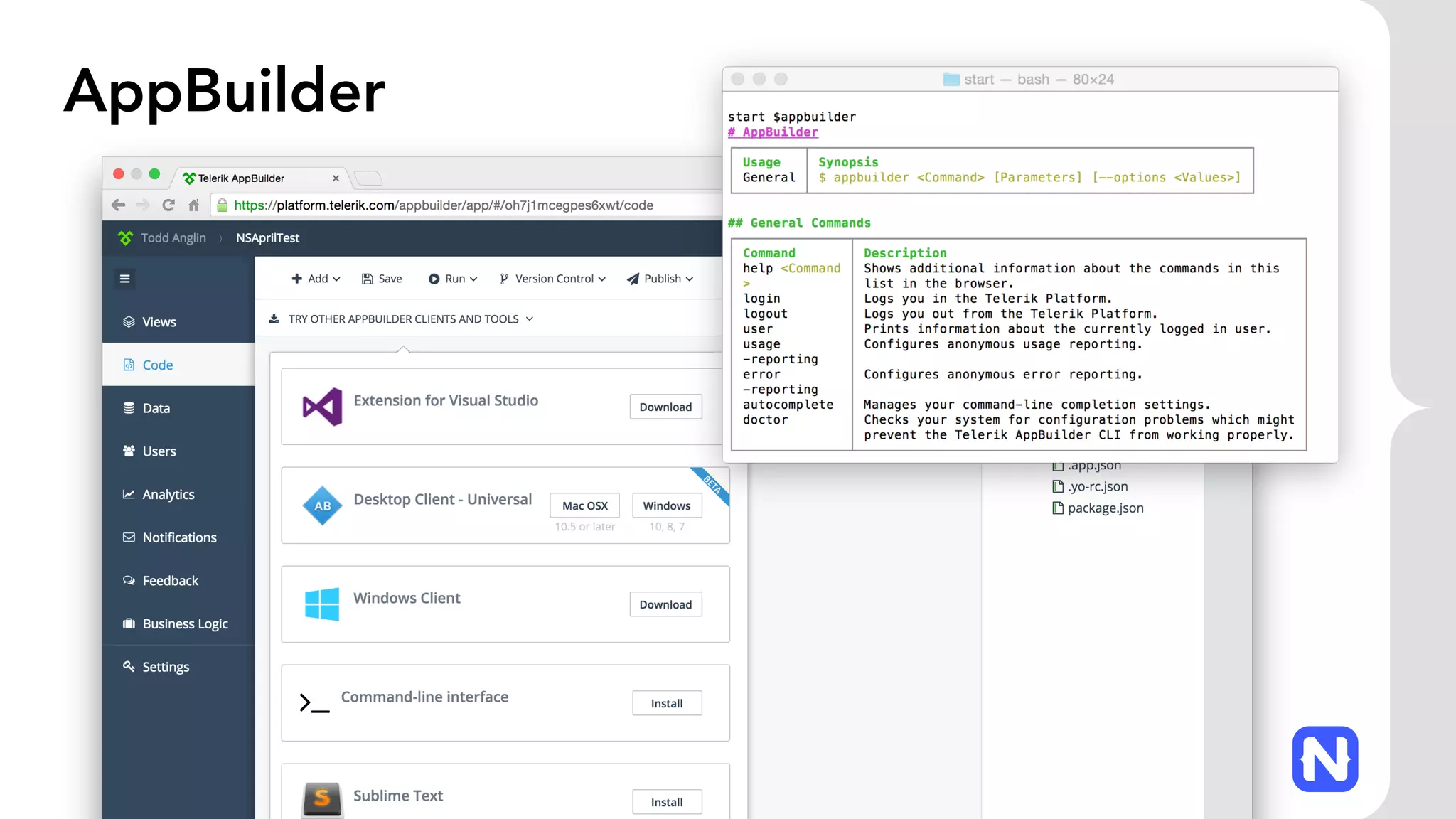Click 'logout' command in terminal
This screenshot has height=819, width=1456.
pyautogui.click(x=765, y=314)
